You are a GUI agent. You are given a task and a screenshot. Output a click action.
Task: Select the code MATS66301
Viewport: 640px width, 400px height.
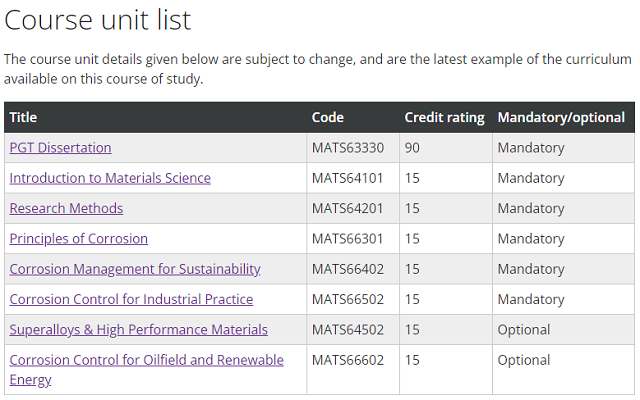point(347,239)
